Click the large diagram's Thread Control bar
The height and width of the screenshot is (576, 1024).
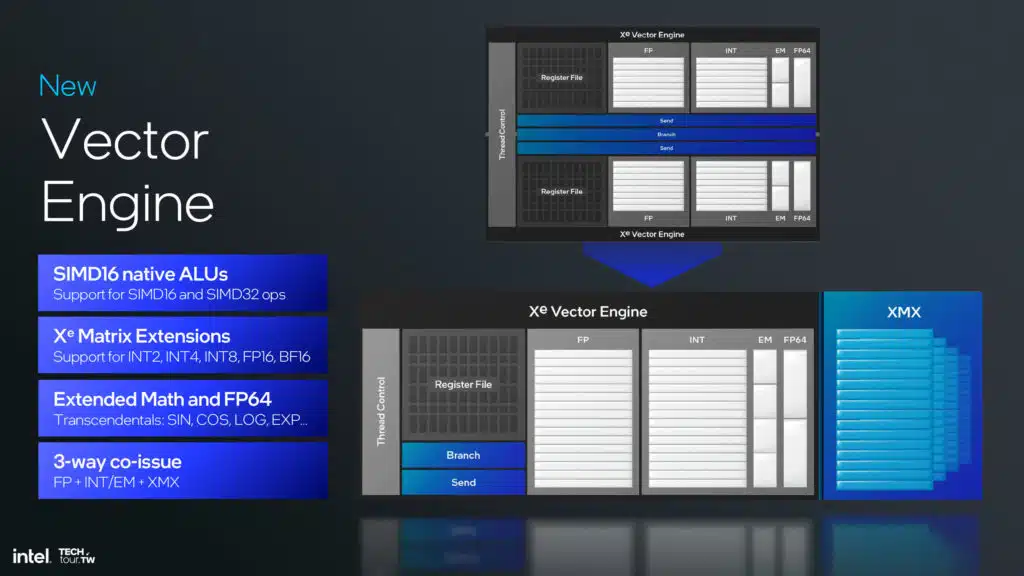pyautogui.click(x=381, y=411)
